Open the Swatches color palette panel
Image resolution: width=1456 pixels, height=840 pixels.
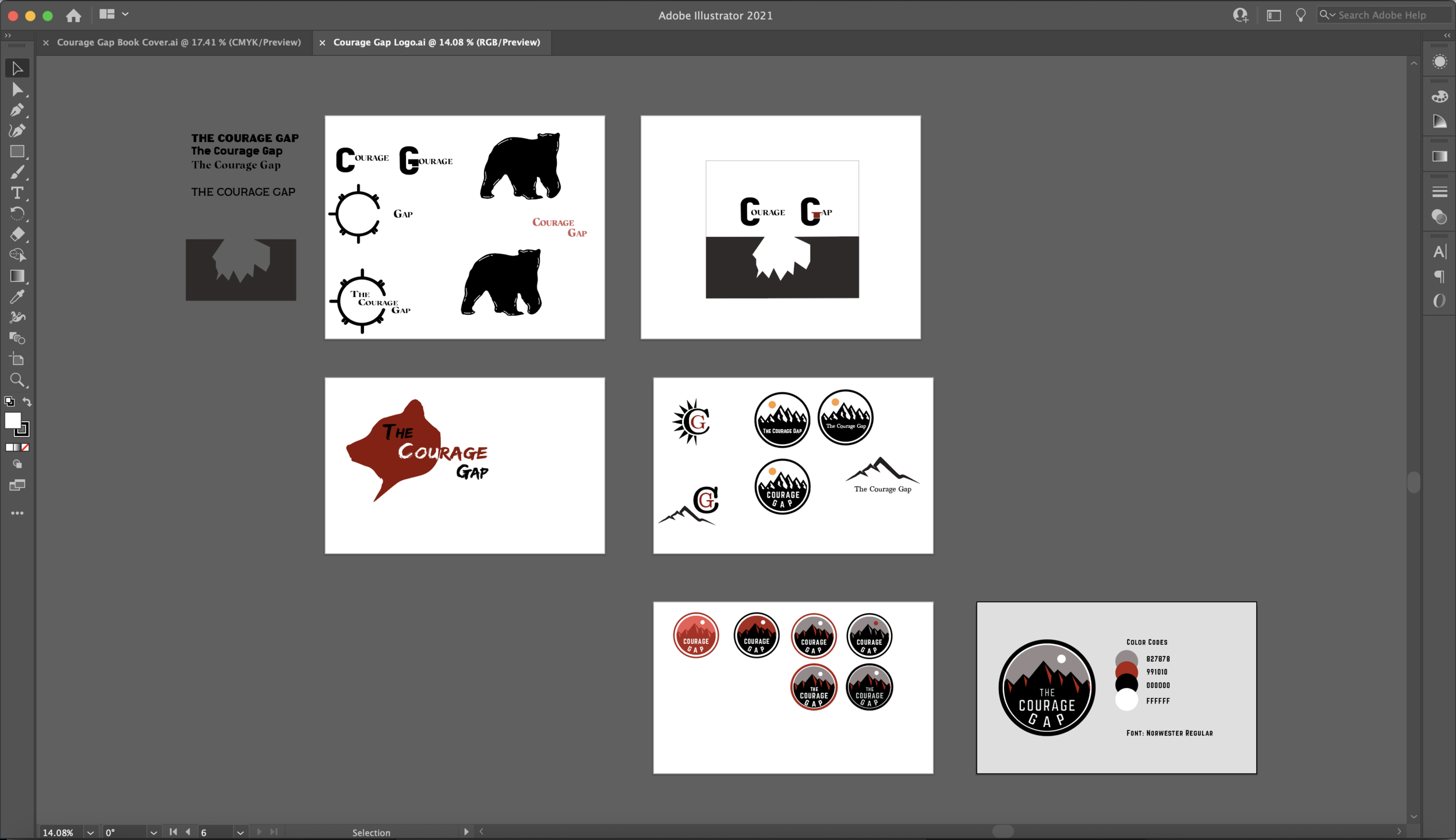point(1439,97)
